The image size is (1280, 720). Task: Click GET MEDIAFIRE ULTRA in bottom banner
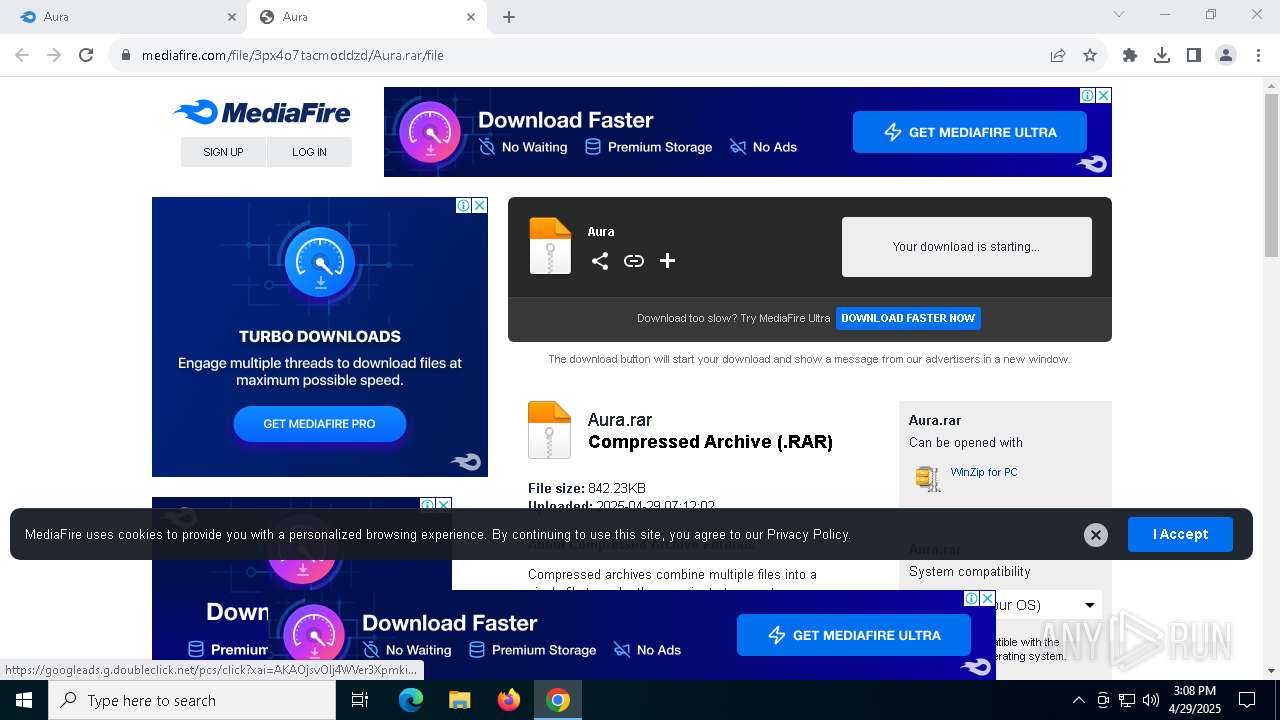(x=854, y=635)
